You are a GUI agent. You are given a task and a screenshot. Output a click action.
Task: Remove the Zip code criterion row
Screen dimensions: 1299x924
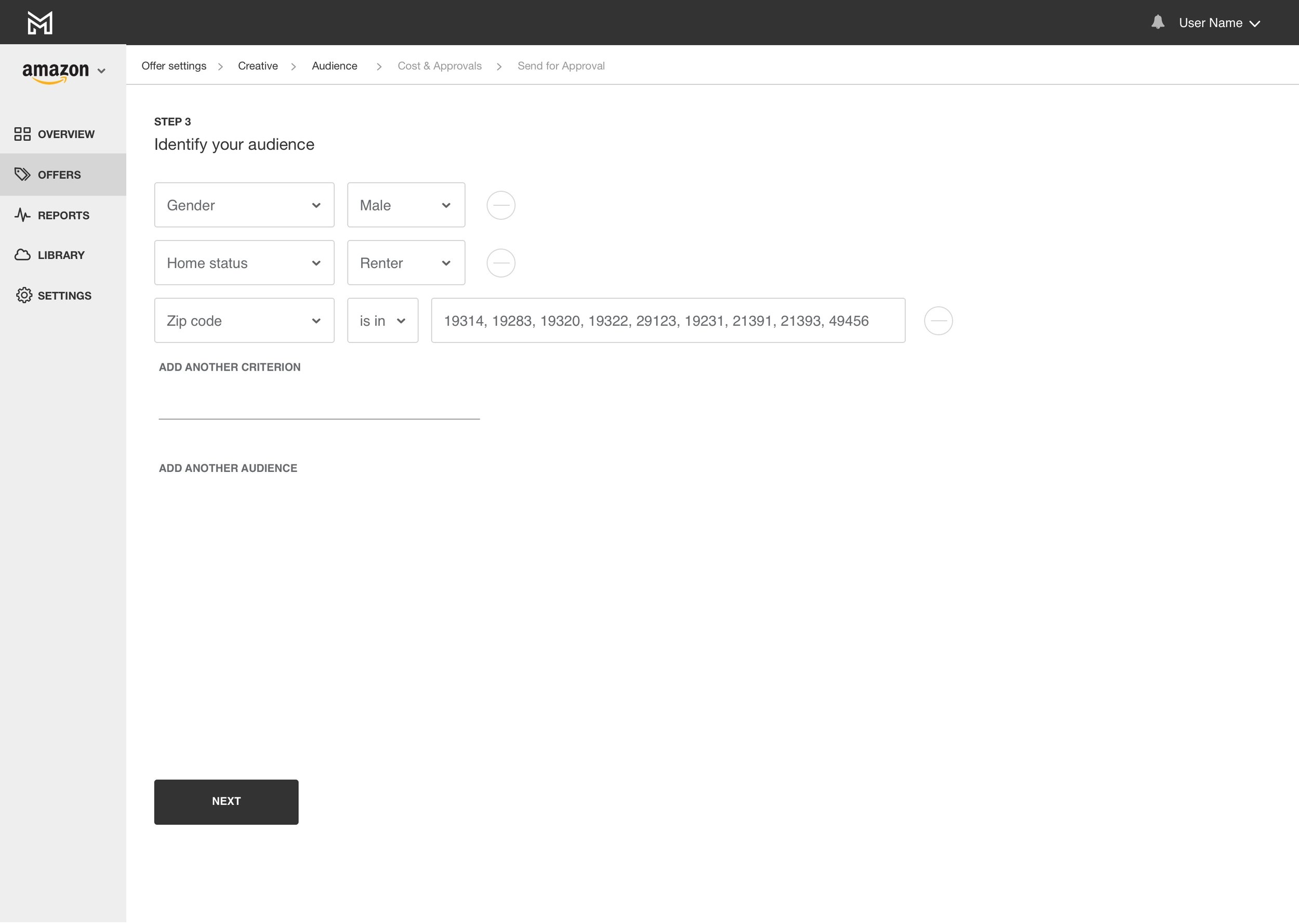(938, 321)
